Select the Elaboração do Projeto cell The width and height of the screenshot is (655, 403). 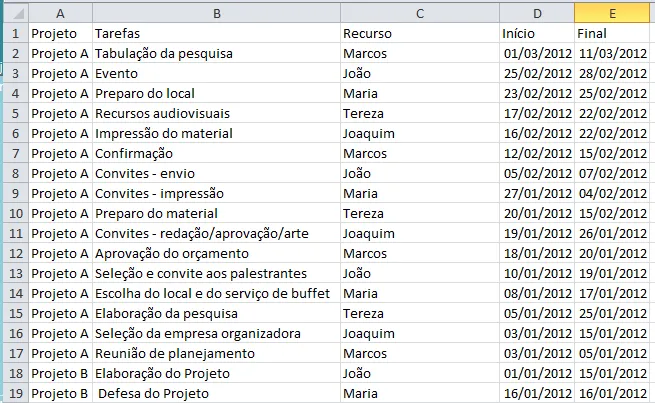tap(216, 373)
